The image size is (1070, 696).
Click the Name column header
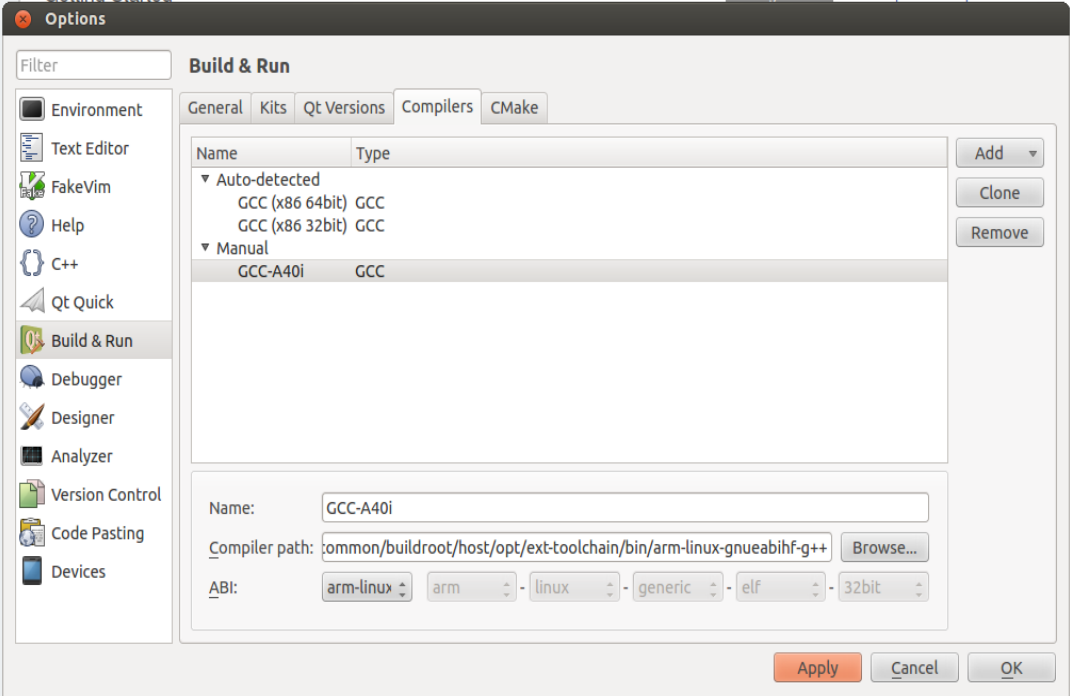pyautogui.click(x=272, y=154)
